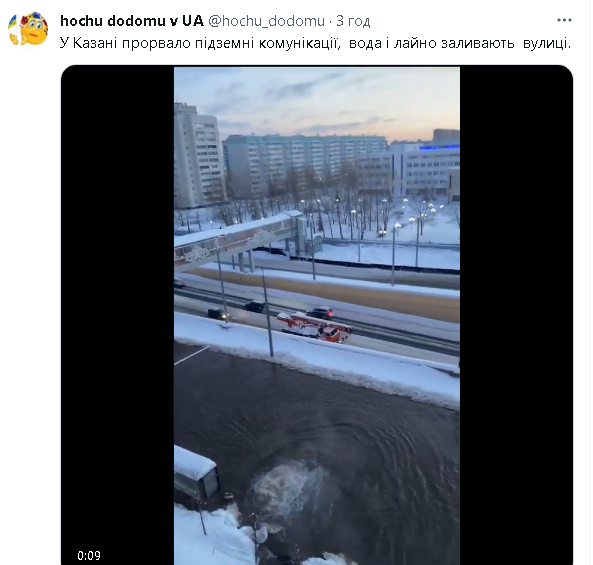593x565 pixels.
Task: Open the tweet's '3 год' timestamp
Action: click(x=353, y=21)
